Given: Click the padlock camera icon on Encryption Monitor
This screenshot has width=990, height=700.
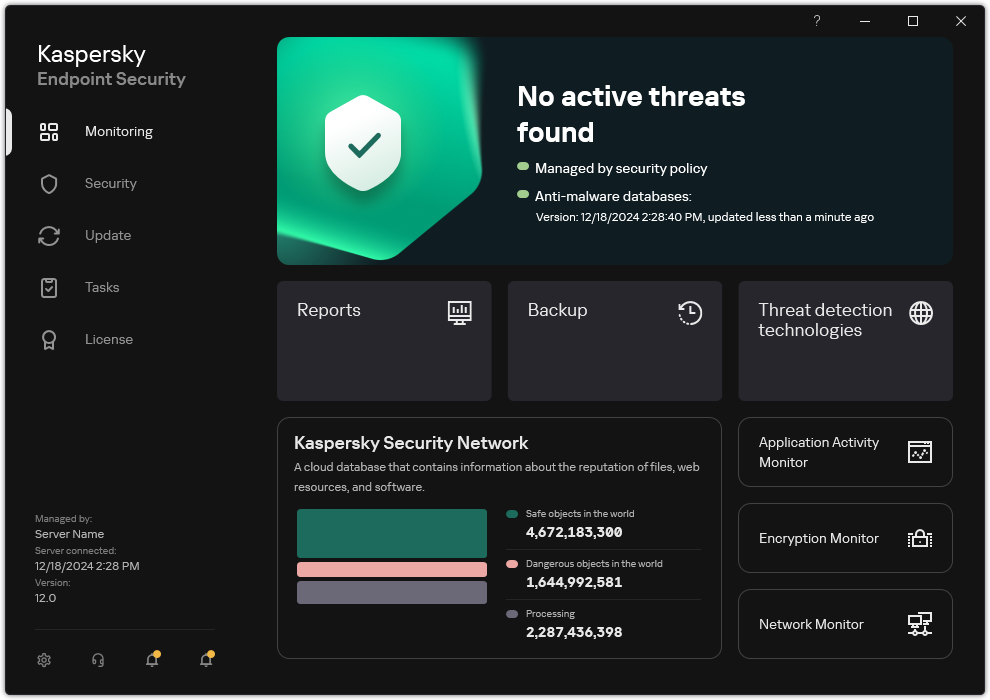Looking at the screenshot, I should pos(921,538).
